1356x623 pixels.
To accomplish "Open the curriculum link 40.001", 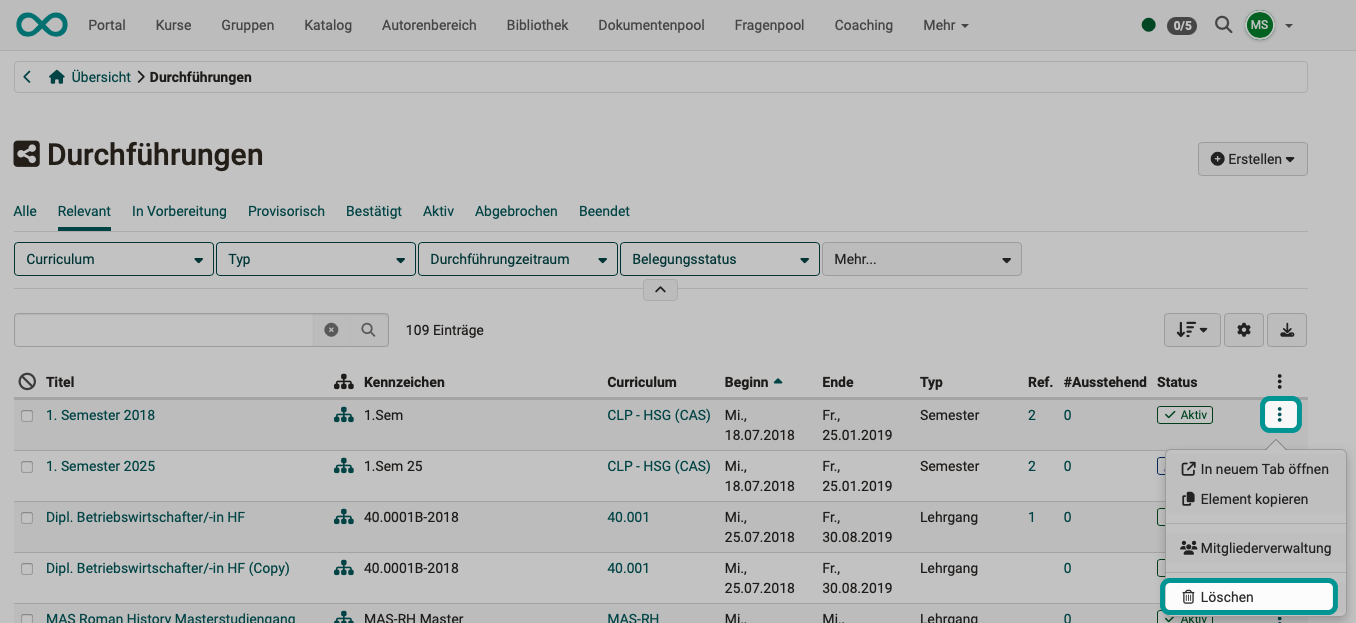I will 628,517.
